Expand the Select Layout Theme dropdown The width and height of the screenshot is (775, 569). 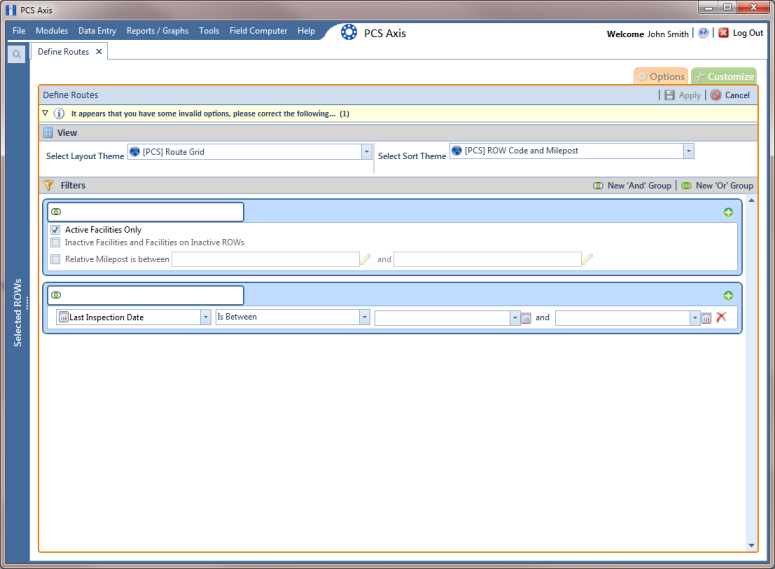[366, 152]
